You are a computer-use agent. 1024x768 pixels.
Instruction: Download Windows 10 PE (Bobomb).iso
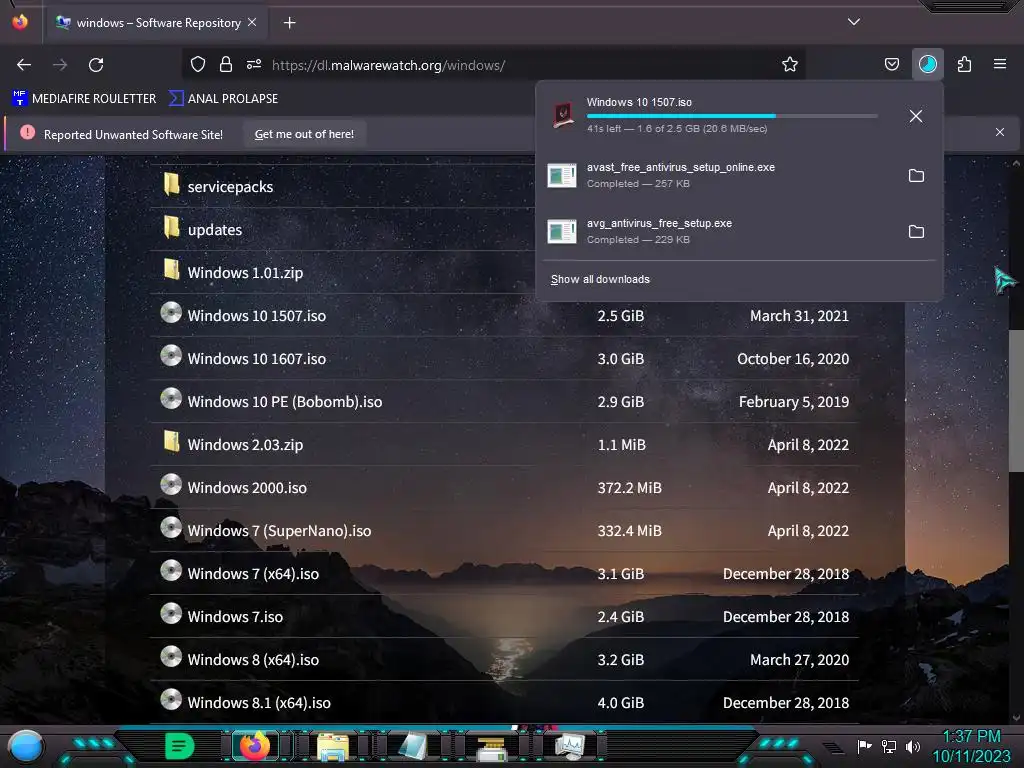click(285, 402)
